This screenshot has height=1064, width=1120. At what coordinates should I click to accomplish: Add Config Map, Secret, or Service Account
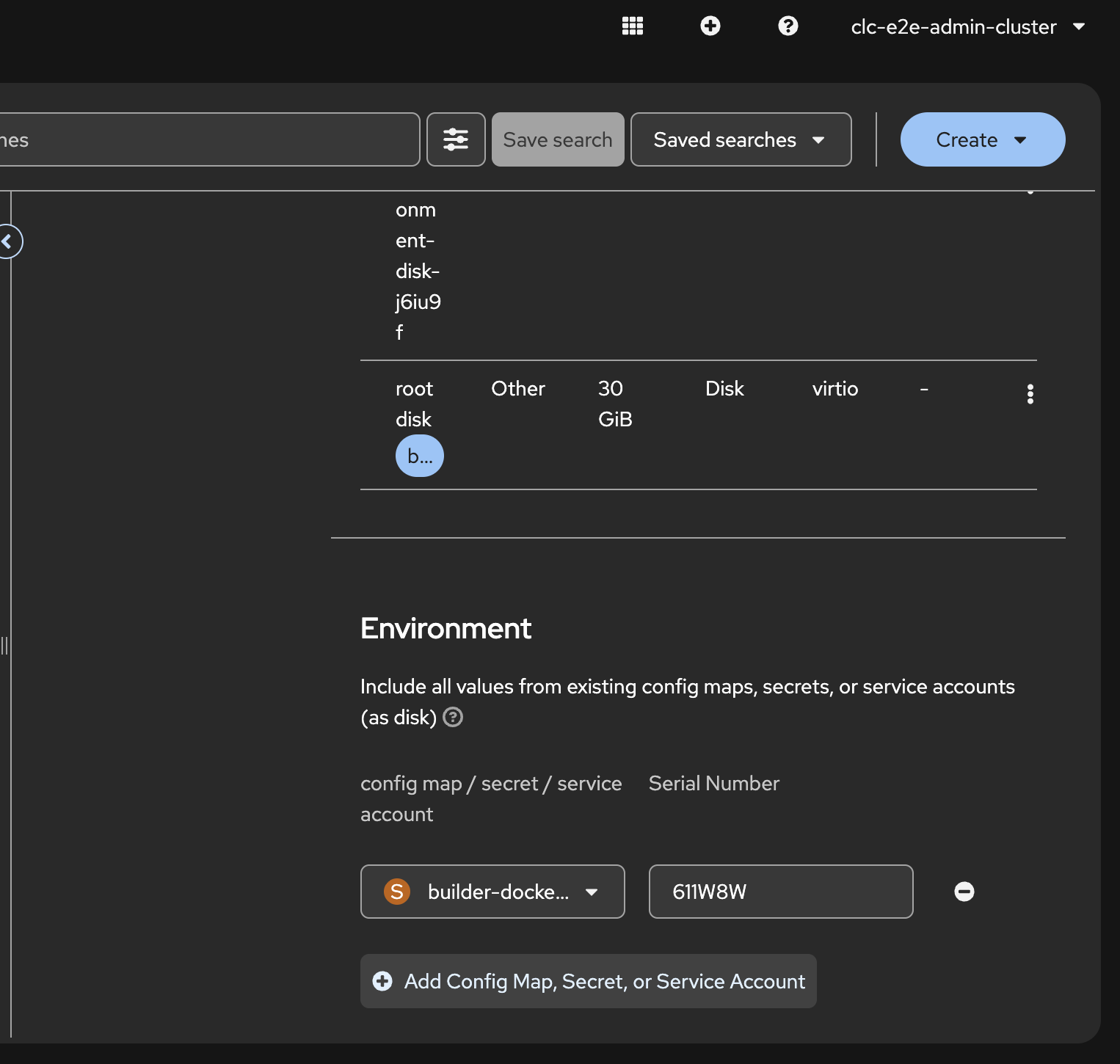[x=588, y=981]
